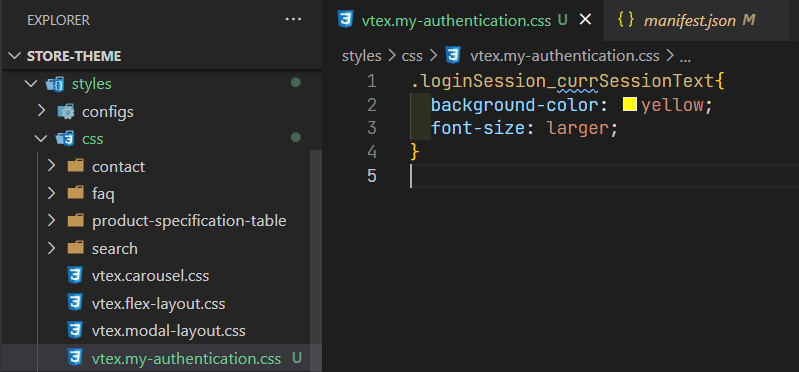
Task: Click the contact folder icon
Action: point(75,166)
